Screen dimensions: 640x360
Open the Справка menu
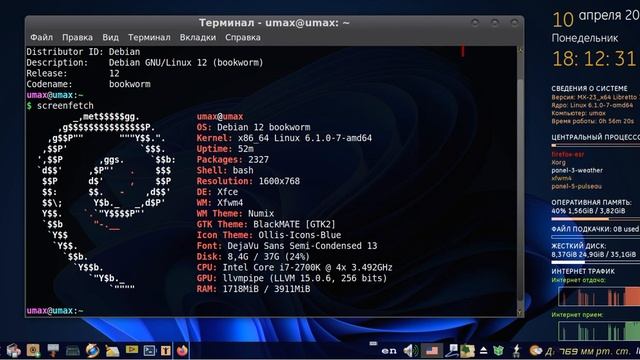point(242,38)
